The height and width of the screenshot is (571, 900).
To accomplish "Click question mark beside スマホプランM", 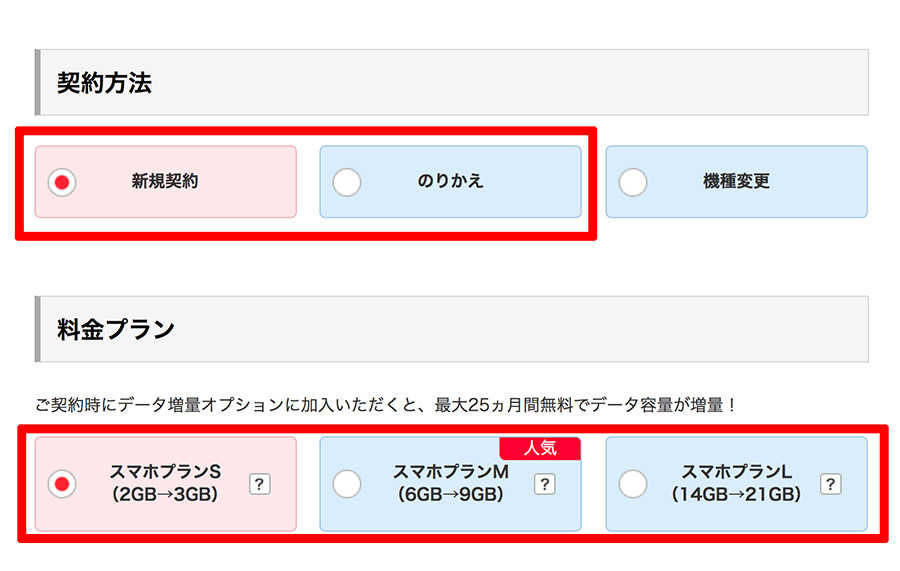I will coord(545,485).
